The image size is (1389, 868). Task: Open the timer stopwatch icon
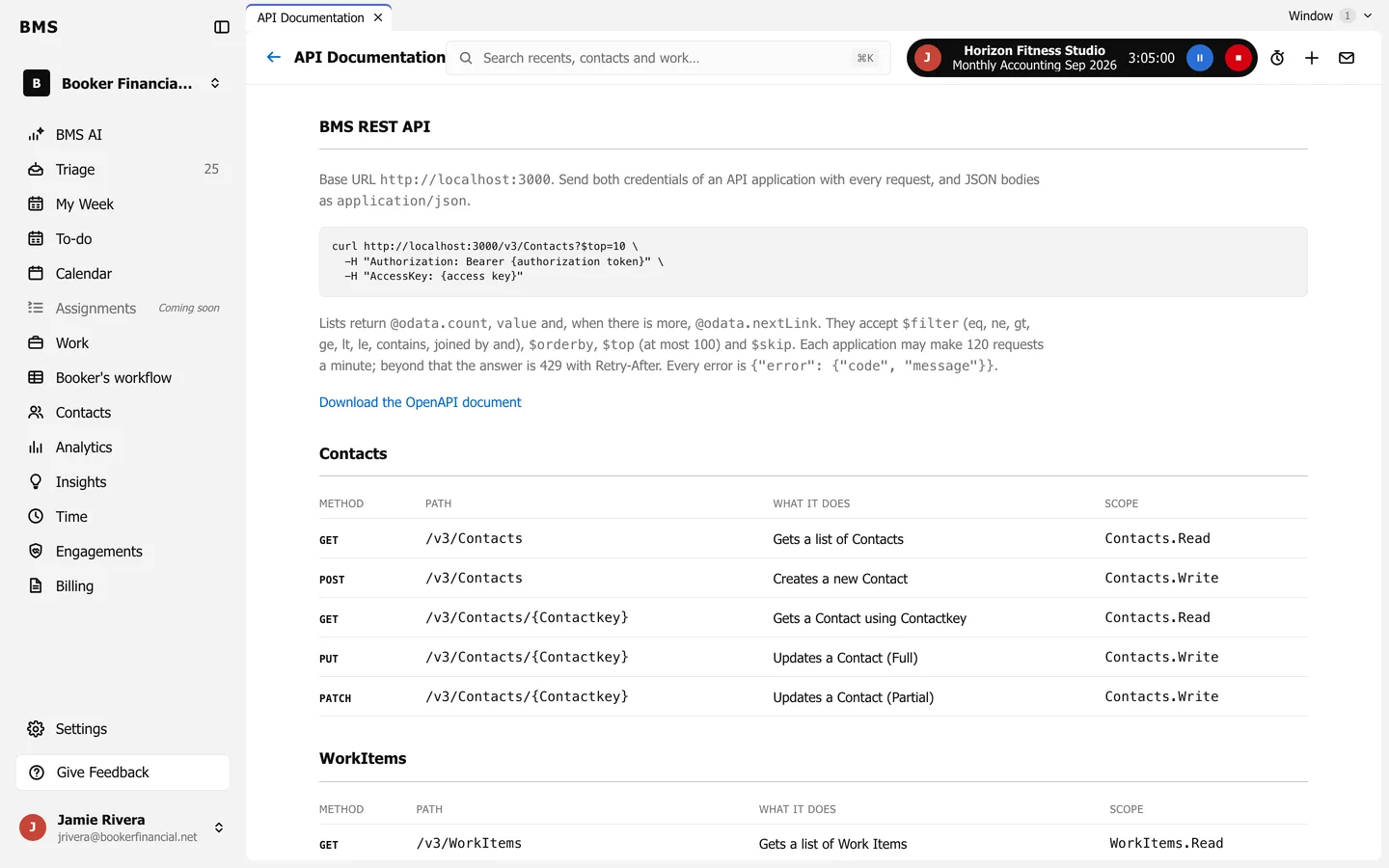click(1277, 58)
